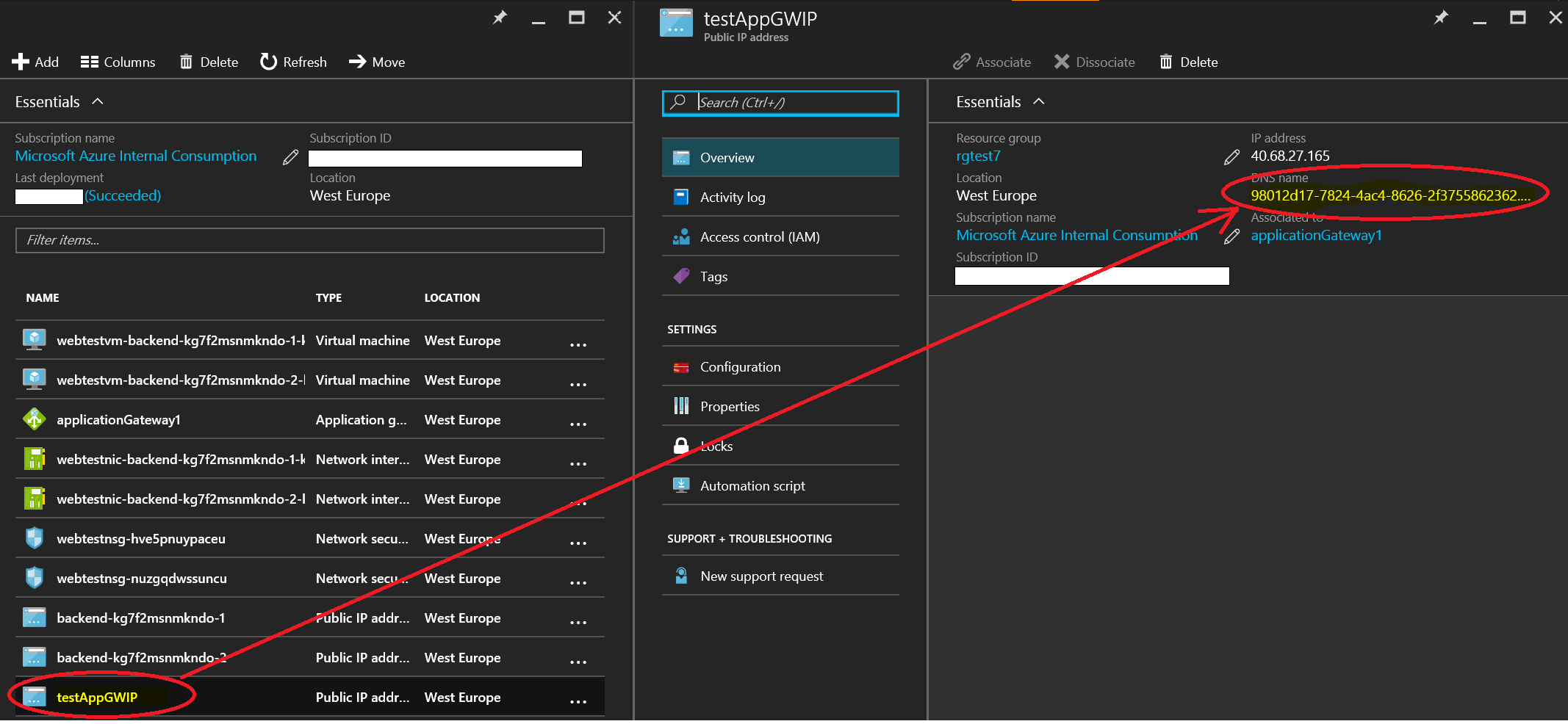Image resolution: width=1568 pixels, height=724 pixels.
Task: Edit subscription pencil icon in resource group blade
Action: pos(291,157)
